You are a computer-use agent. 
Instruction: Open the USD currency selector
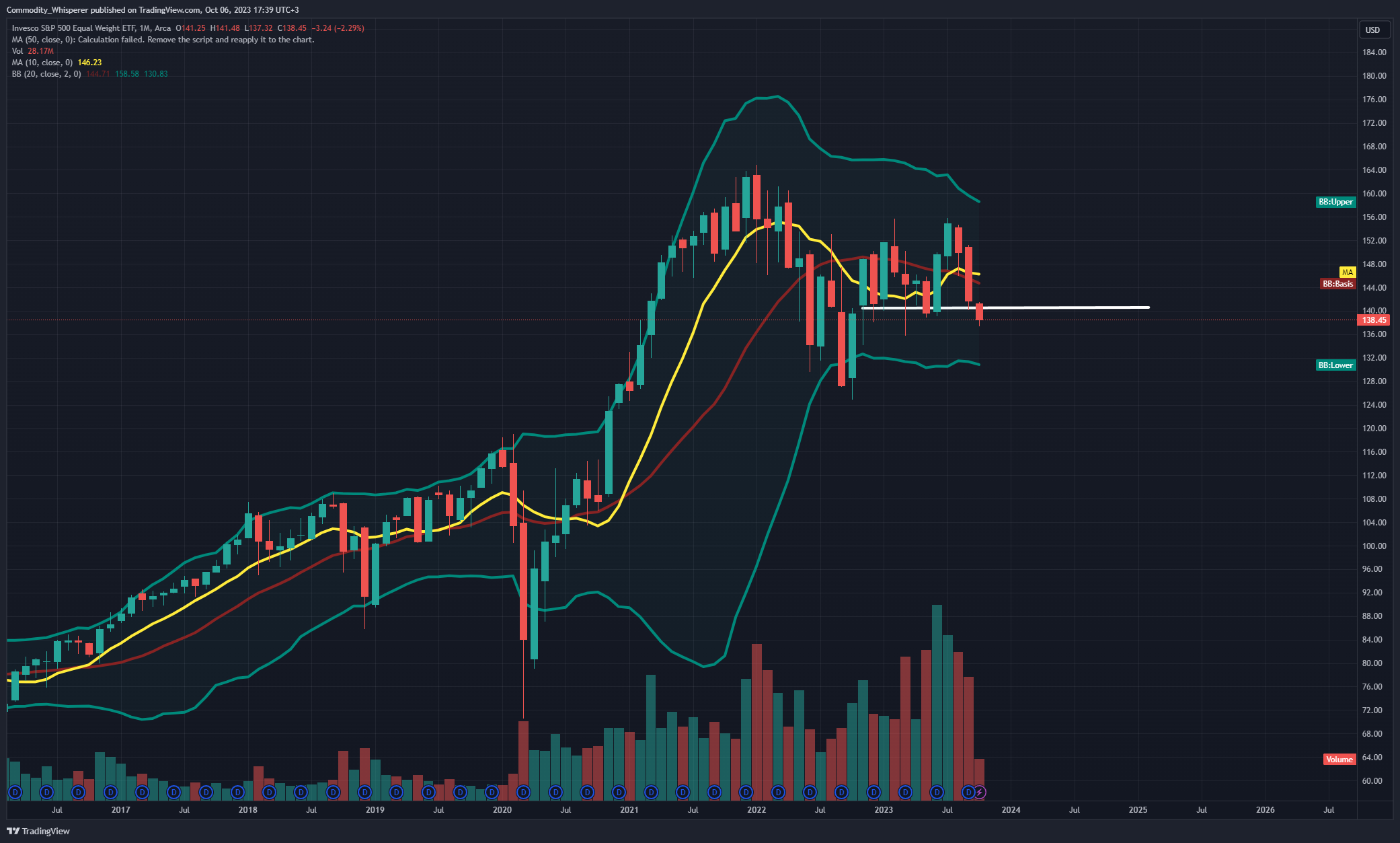1372,30
